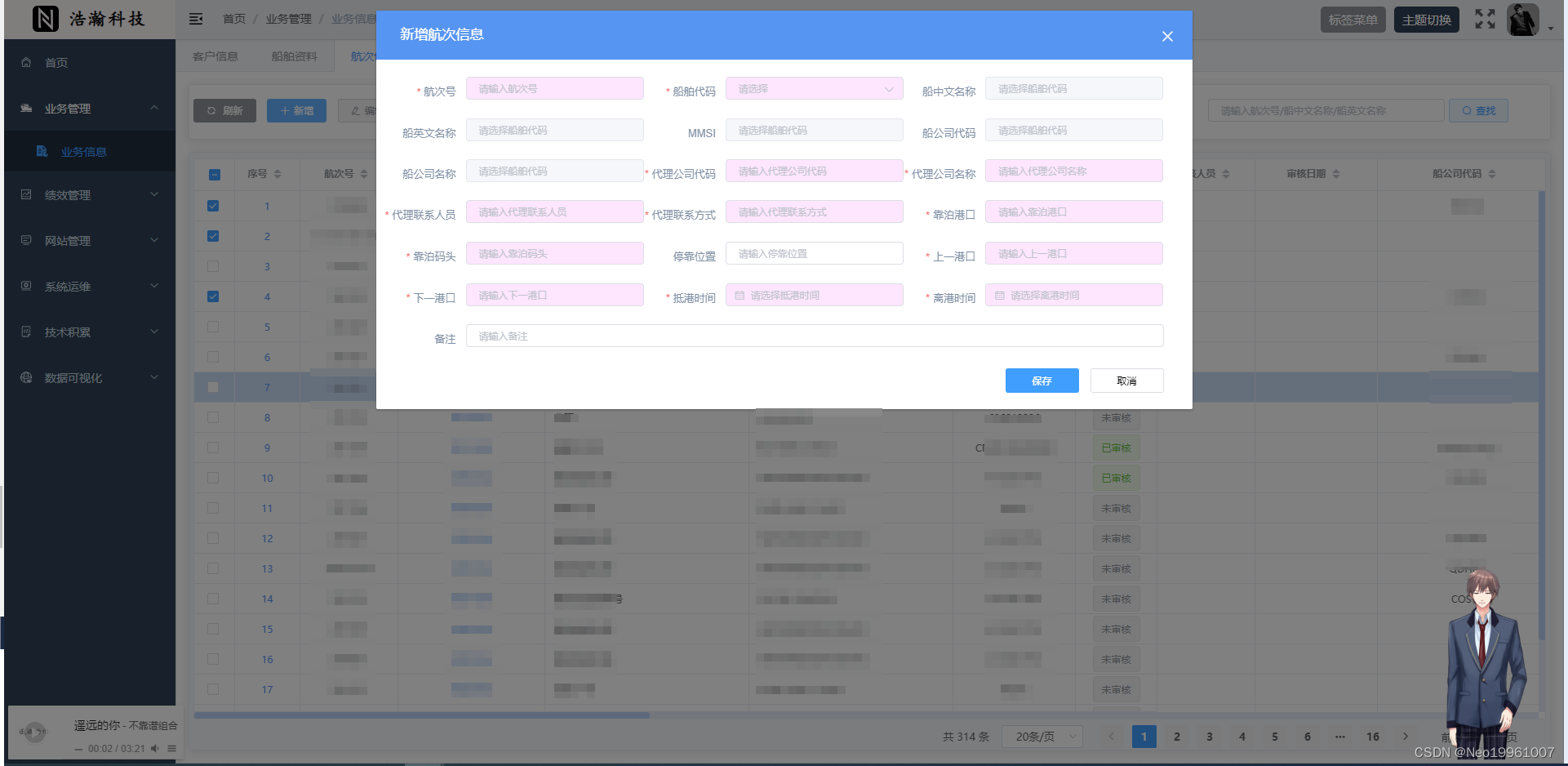Open the 客户信息 tab

click(x=215, y=55)
